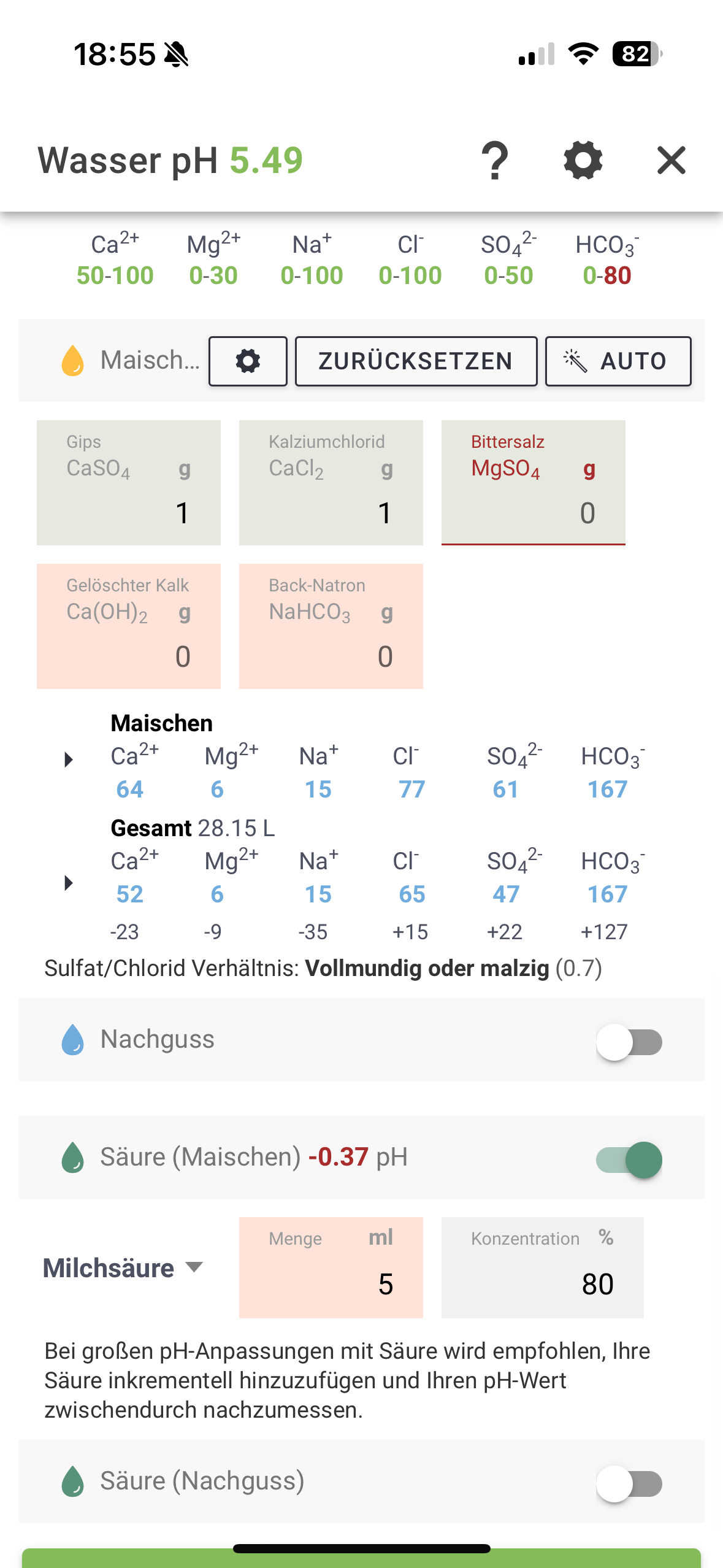
Task: Enable the Nachguss toggle
Action: 629,1042
